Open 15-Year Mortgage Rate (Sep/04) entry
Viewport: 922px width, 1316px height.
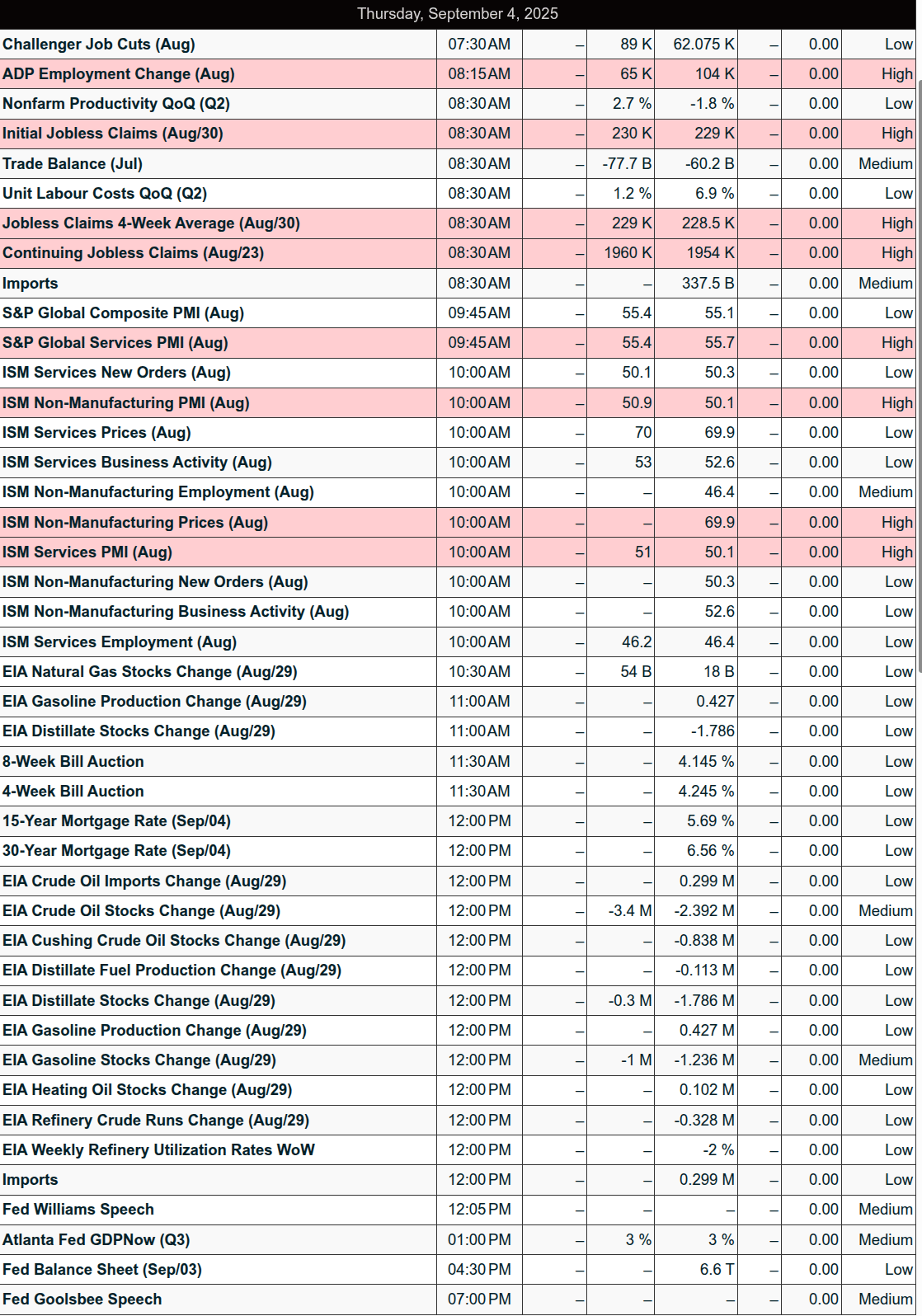117,821
